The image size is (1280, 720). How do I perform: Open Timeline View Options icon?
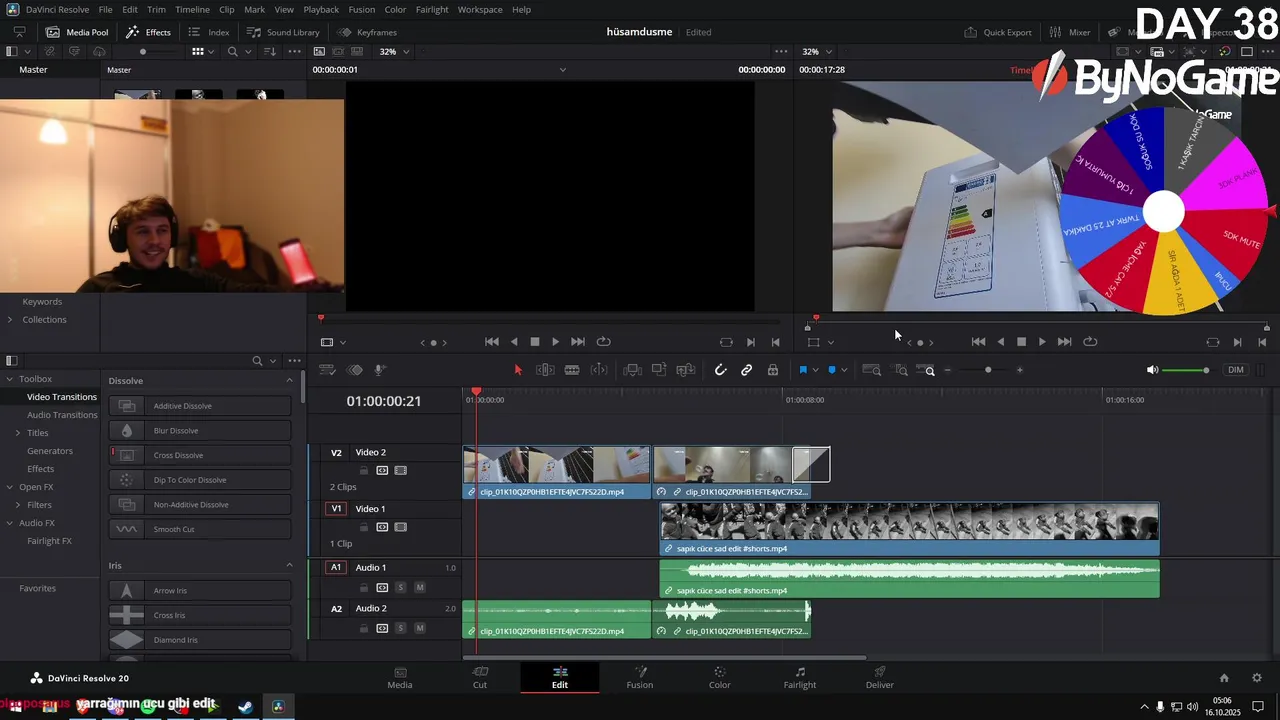327,370
